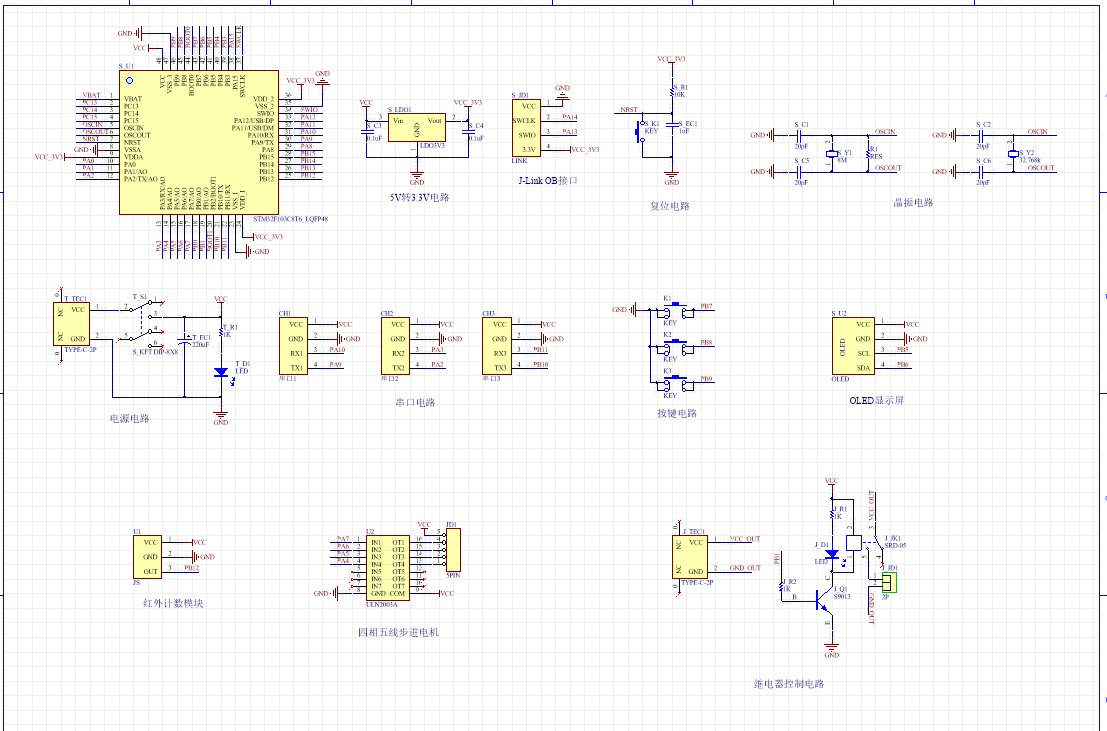Select the J_R1 1K resistor in relay circuit
Image resolution: width=1107 pixels, height=731 pixels.
(x=832, y=513)
